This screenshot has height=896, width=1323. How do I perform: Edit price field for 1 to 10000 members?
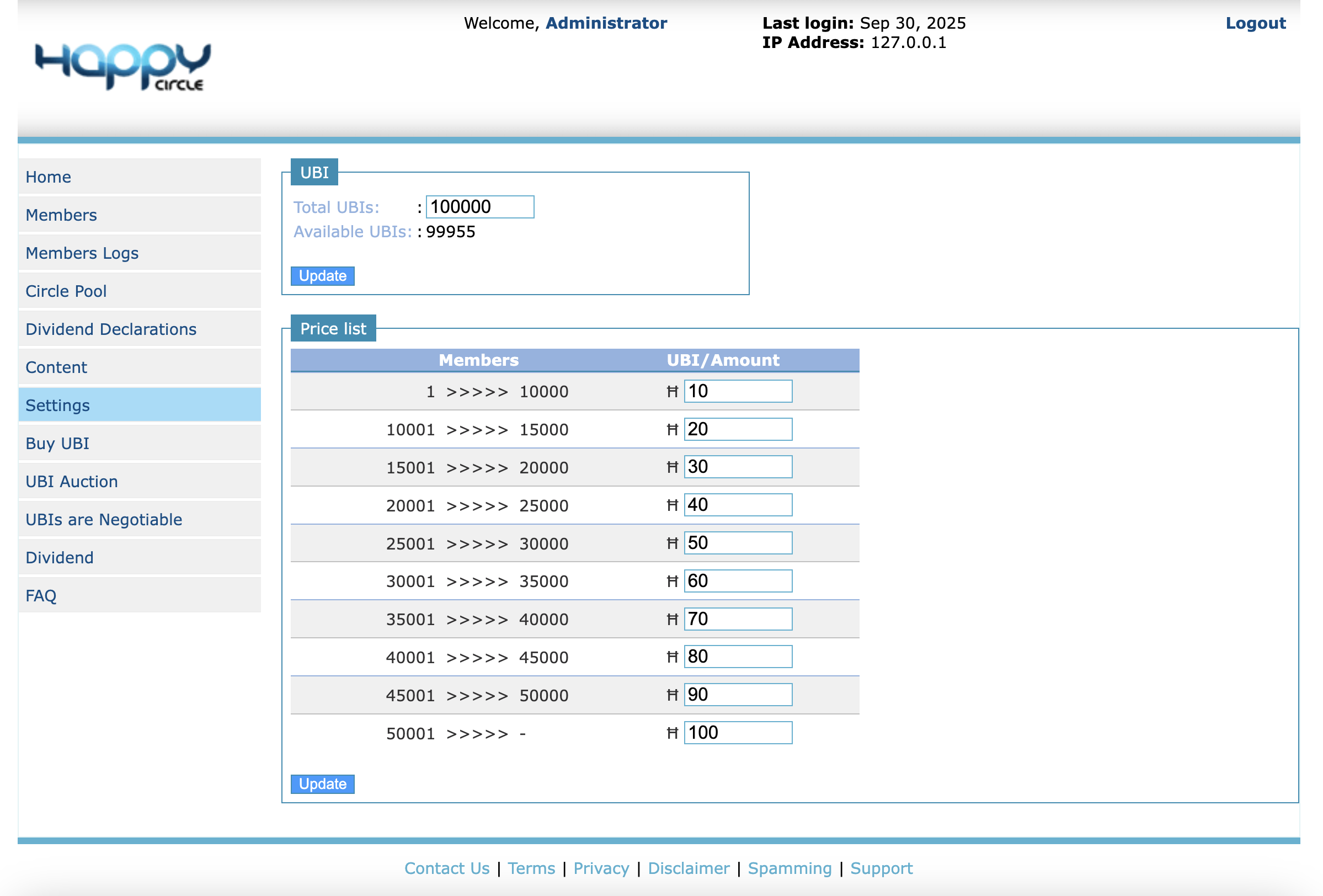(x=738, y=391)
